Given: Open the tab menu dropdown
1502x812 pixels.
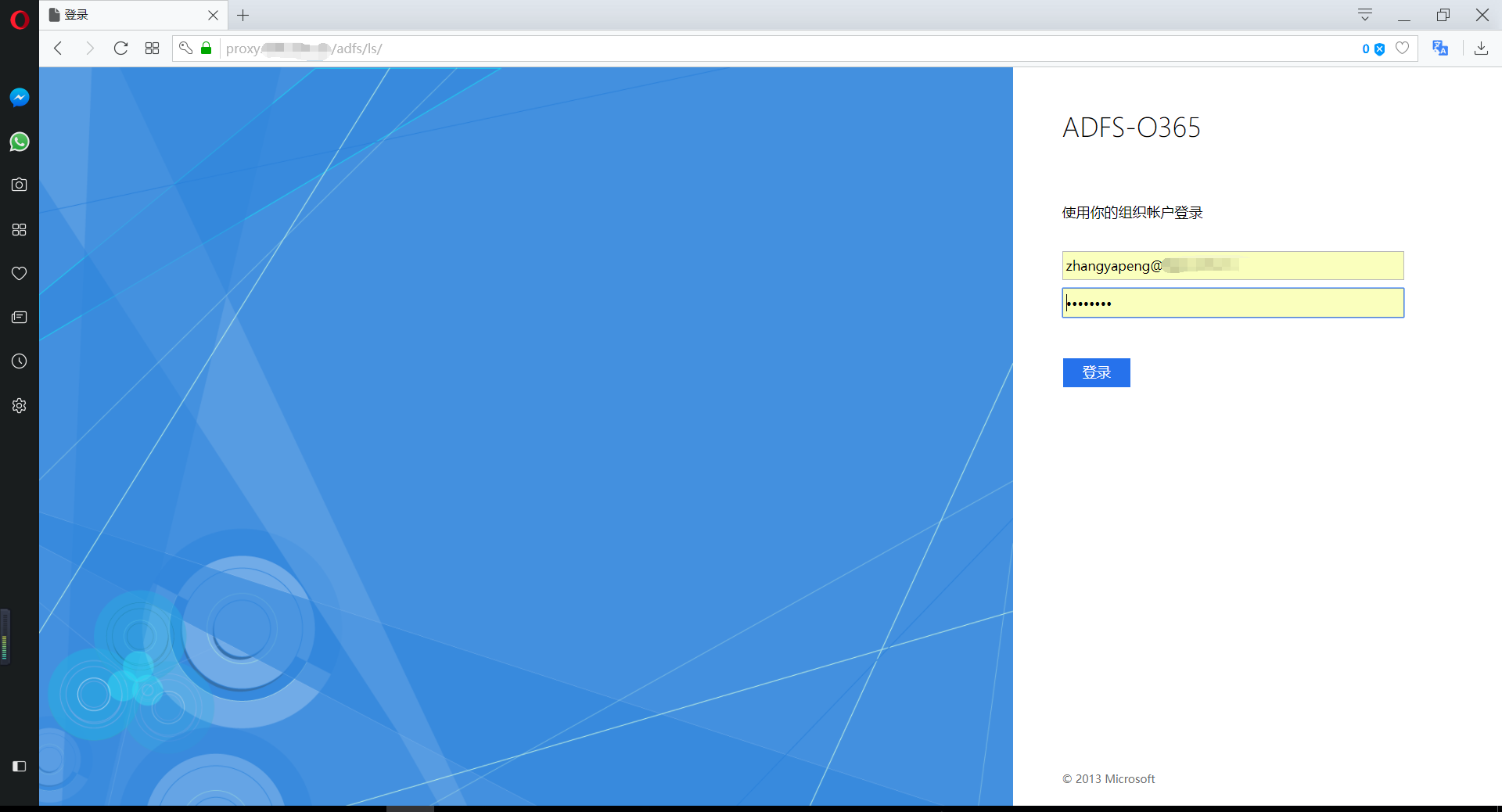Looking at the screenshot, I should [x=1365, y=15].
